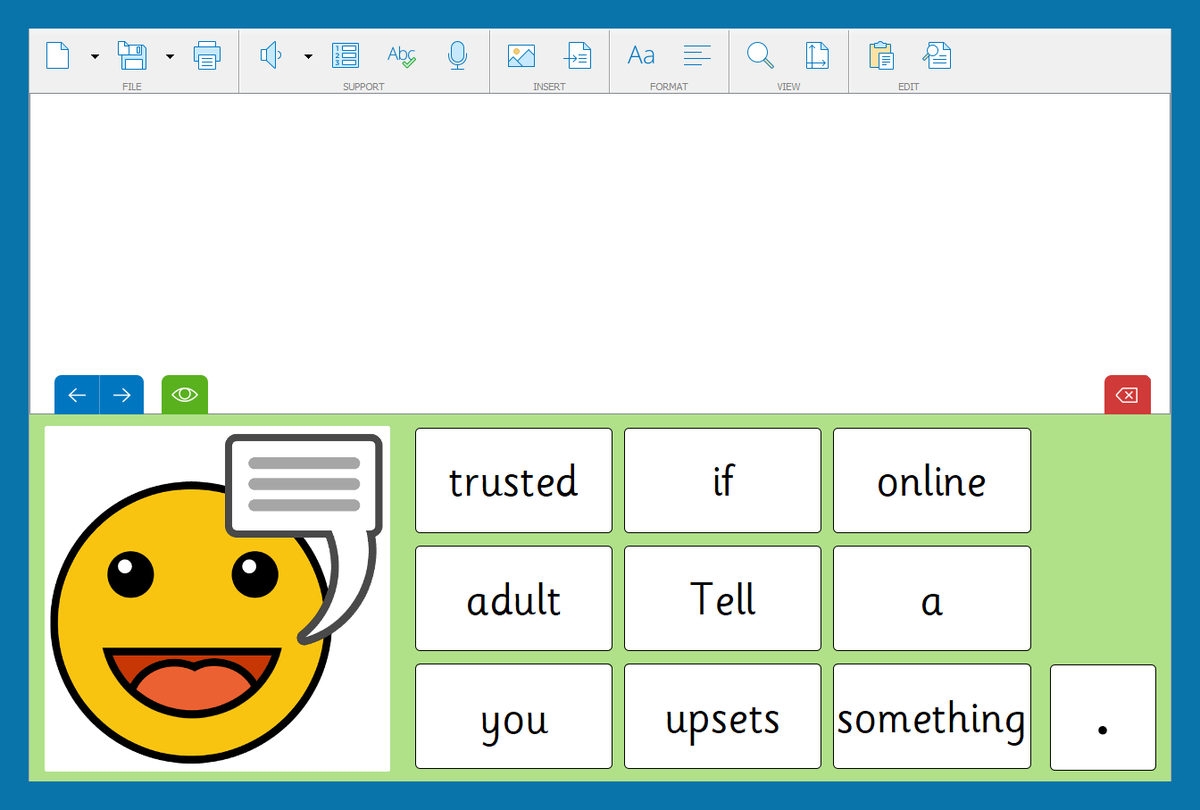The width and height of the screenshot is (1200, 810).
Task: Open the new document dropdown arrow
Action: (94, 56)
